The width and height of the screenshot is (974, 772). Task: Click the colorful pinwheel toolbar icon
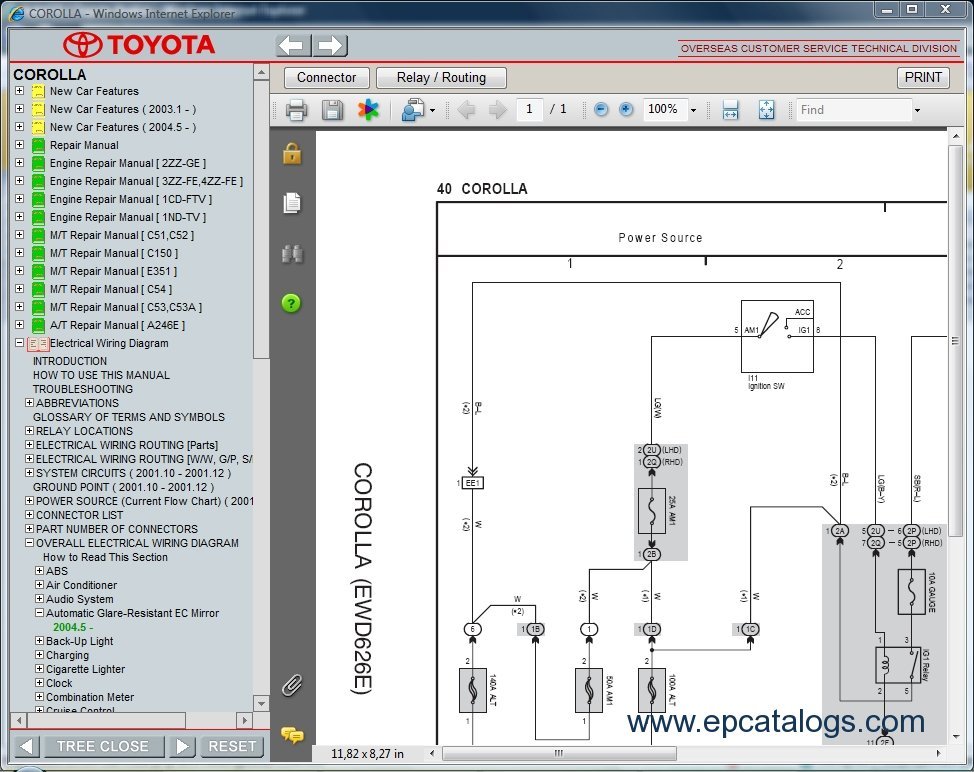click(x=368, y=110)
